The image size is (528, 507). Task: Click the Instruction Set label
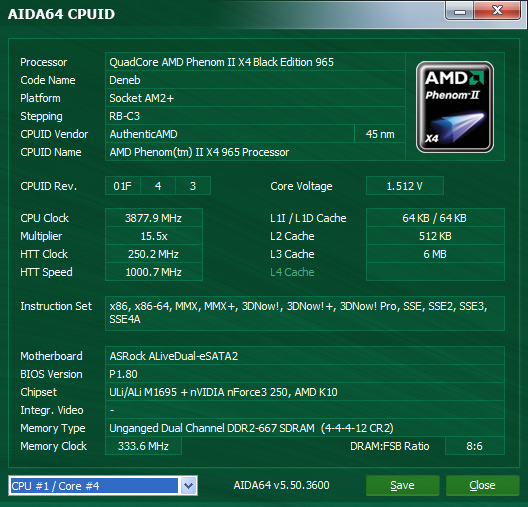click(56, 306)
